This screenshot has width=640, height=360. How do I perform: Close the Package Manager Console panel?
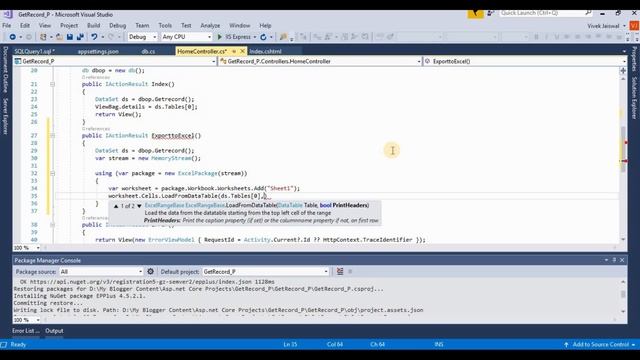tap(622, 260)
